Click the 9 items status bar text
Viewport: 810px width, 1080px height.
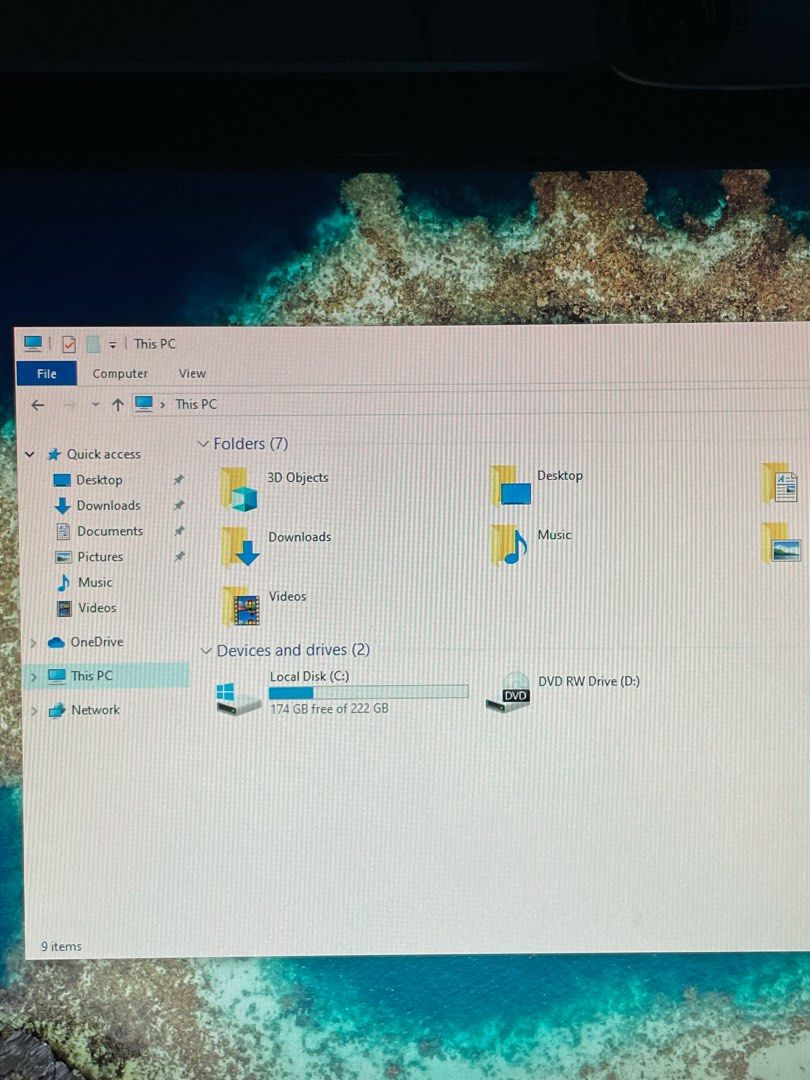coord(59,946)
